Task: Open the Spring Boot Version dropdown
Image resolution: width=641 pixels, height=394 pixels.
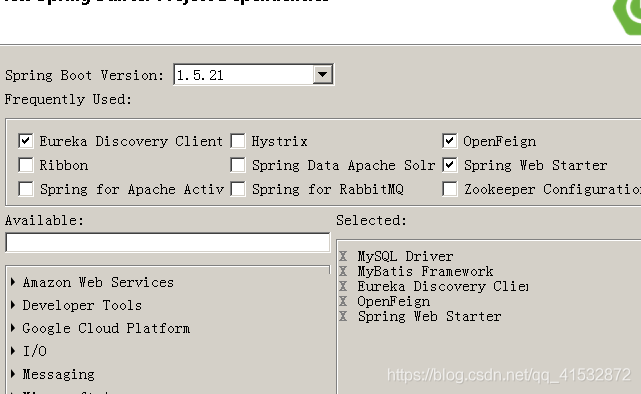Action: (x=323, y=75)
